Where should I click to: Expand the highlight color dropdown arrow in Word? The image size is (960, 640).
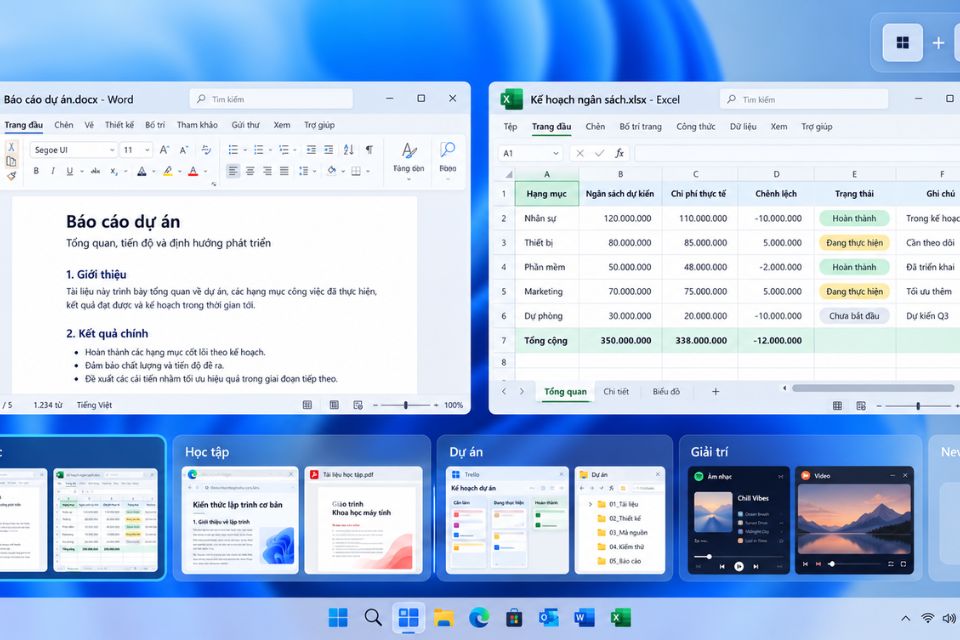point(180,171)
